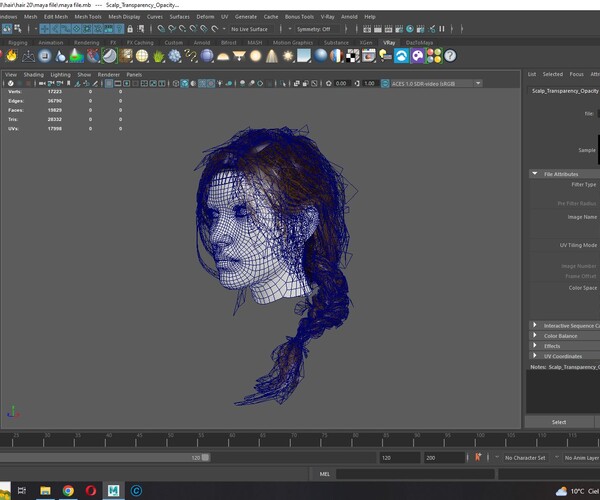Expand the Effects section
600x500 pixels.
point(535,345)
